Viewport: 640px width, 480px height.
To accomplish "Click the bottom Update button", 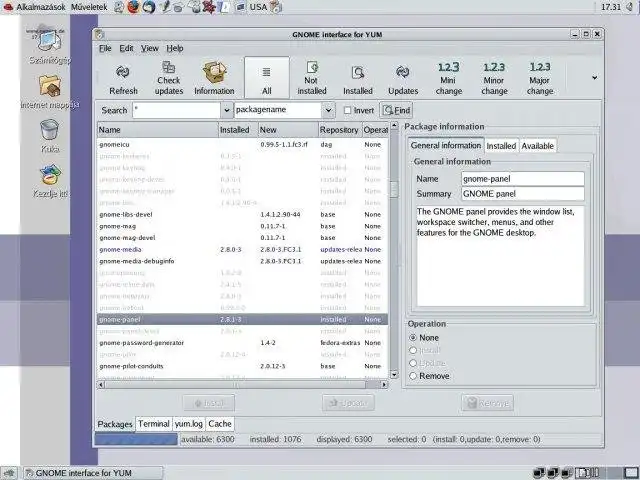I will pyautogui.click(x=348, y=403).
